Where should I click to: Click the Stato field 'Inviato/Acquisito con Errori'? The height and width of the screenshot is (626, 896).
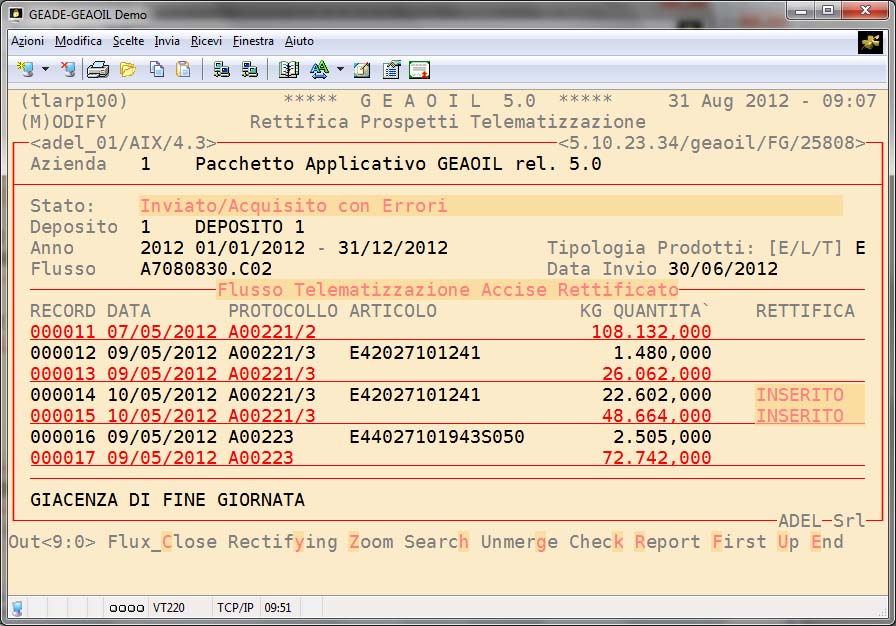pyautogui.click(x=293, y=206)
